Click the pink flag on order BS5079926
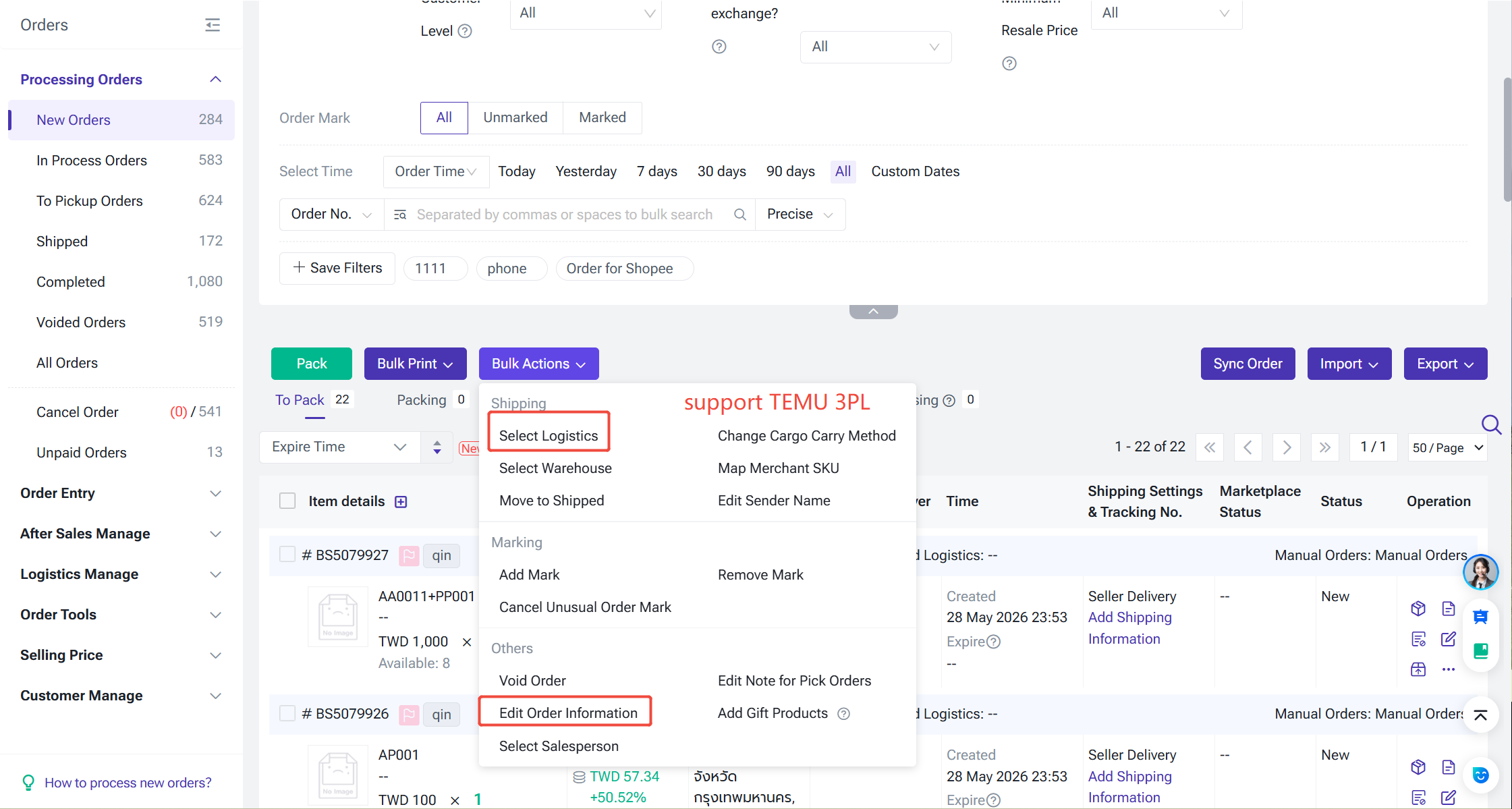 pyautogui.click(x=409, y=714)
